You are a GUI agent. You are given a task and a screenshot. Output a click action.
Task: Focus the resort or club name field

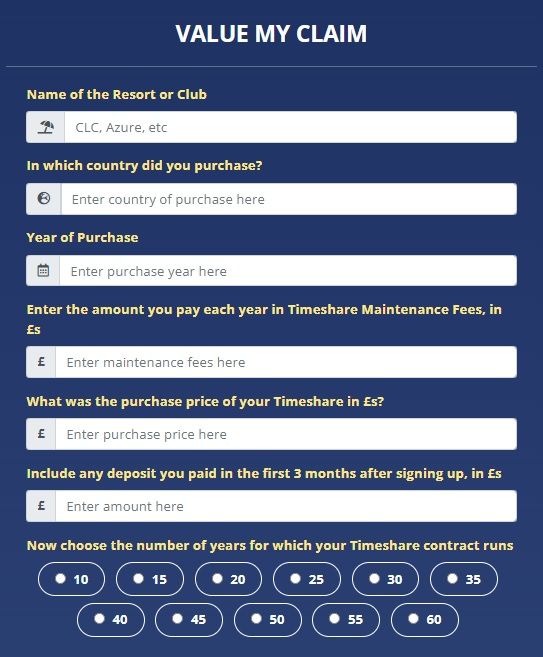click(x=290, y=127)
